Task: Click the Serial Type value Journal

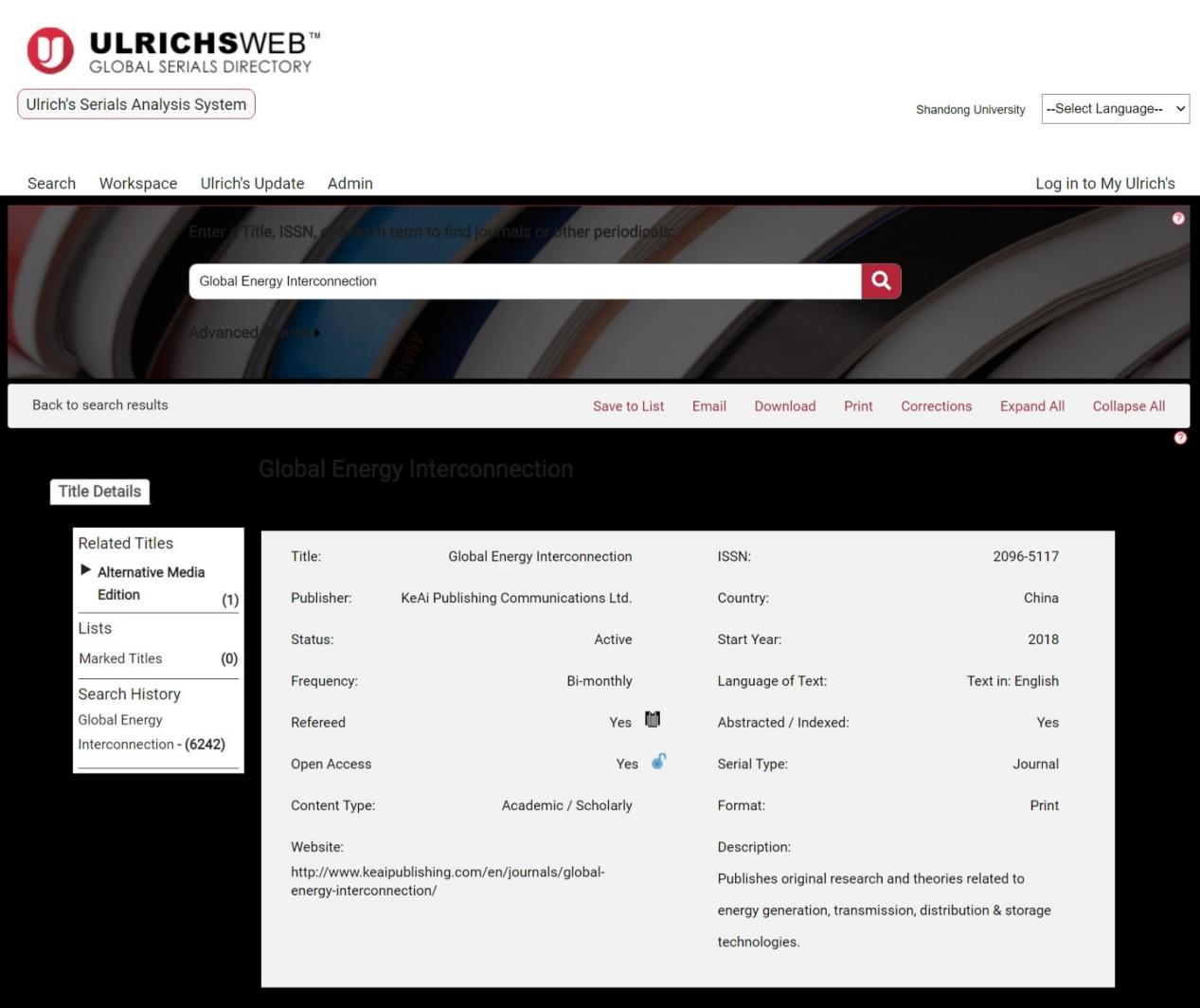Action: [1036, 764]
